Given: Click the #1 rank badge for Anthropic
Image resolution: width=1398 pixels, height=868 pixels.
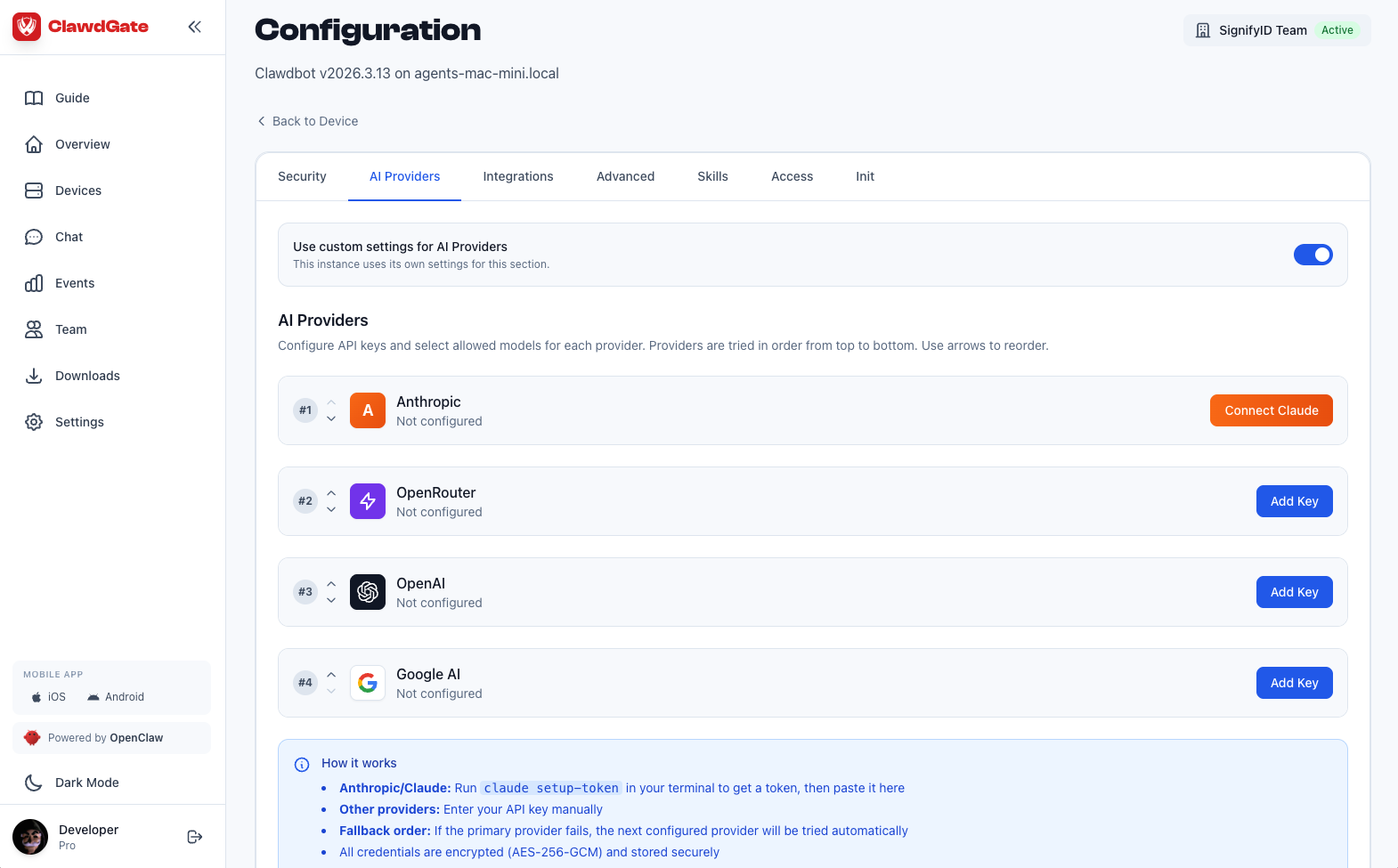Looking at the screenshot, I should (305, 410).
